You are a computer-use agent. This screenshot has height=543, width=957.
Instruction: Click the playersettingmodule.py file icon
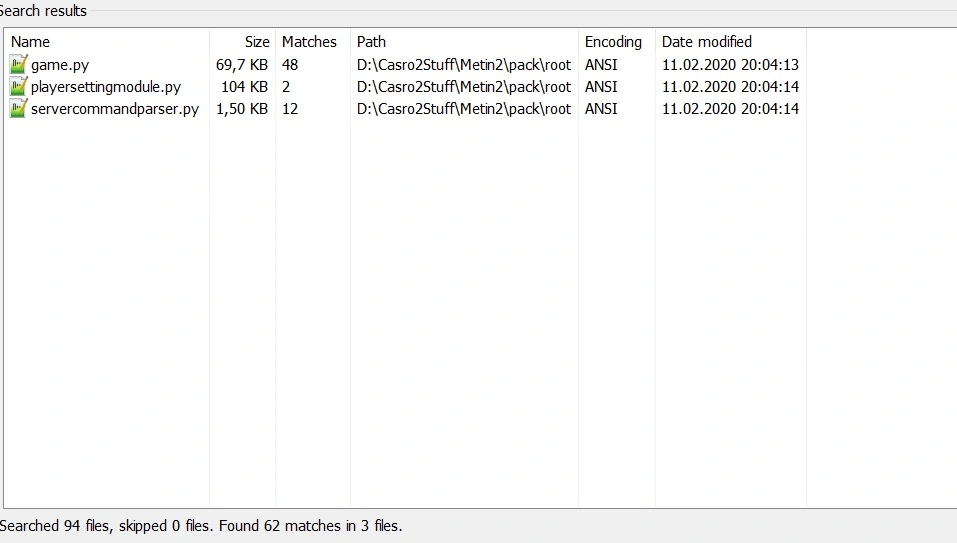click(18, 87)
